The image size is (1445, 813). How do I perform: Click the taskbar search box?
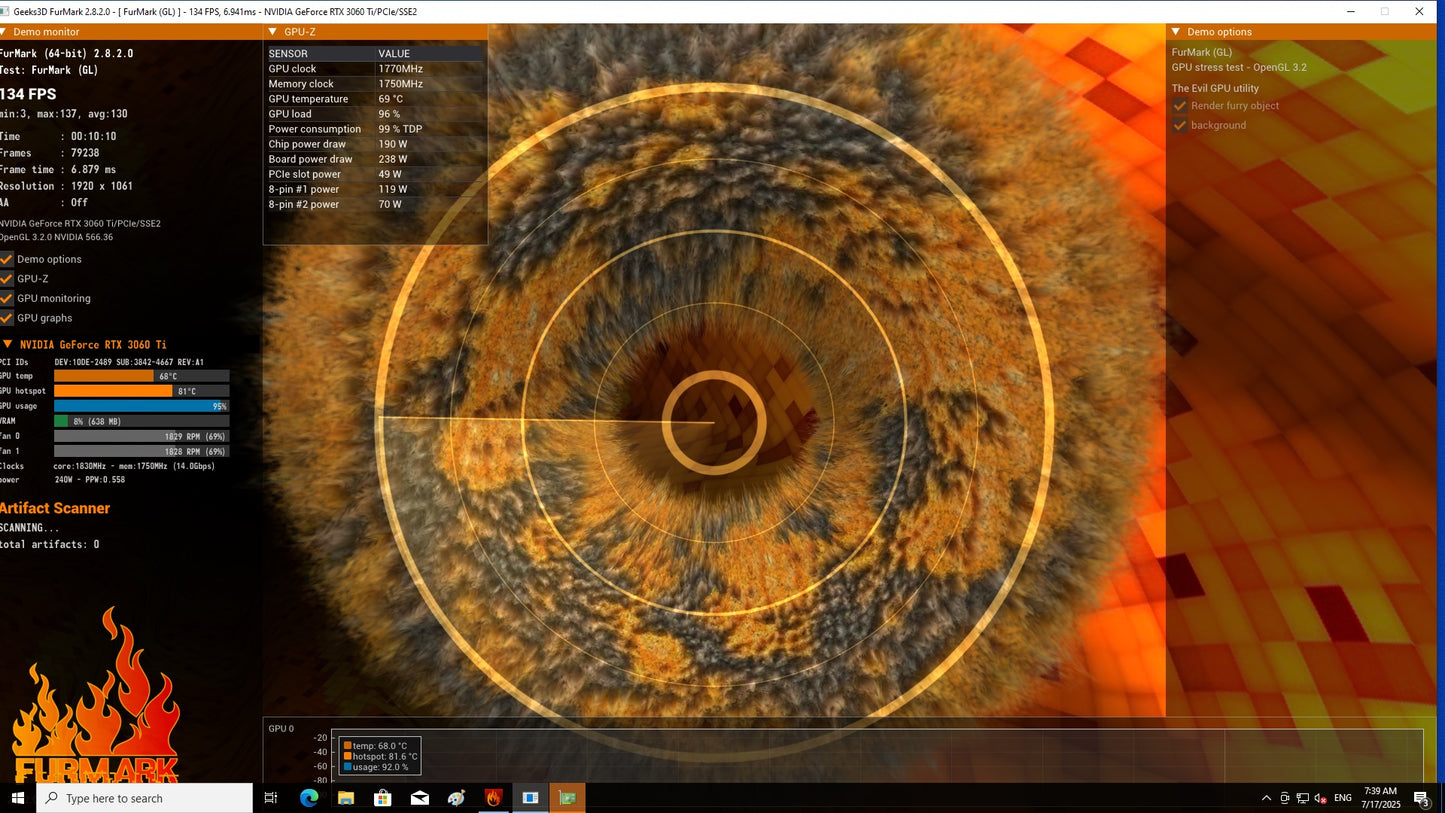(x=145, y=798)
